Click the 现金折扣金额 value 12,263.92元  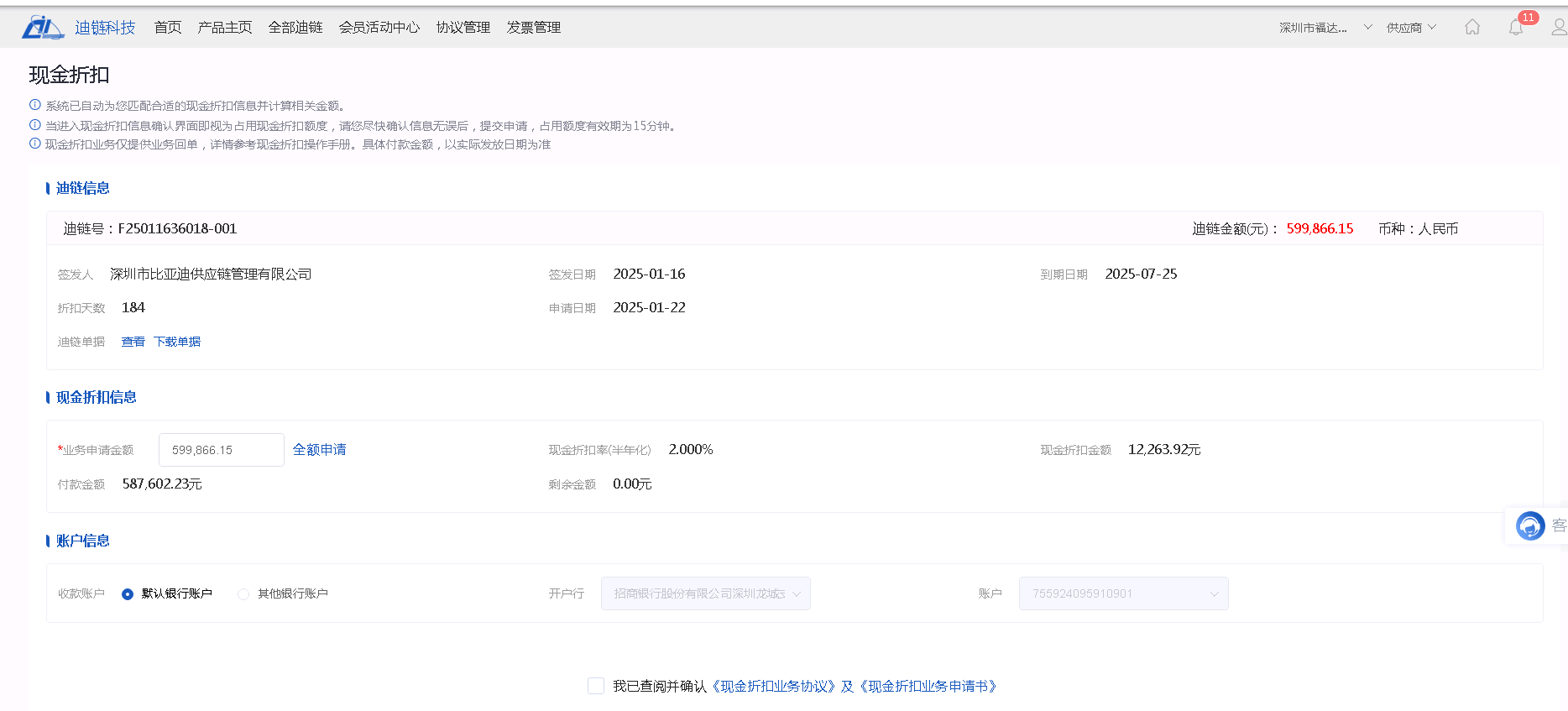1164,450
